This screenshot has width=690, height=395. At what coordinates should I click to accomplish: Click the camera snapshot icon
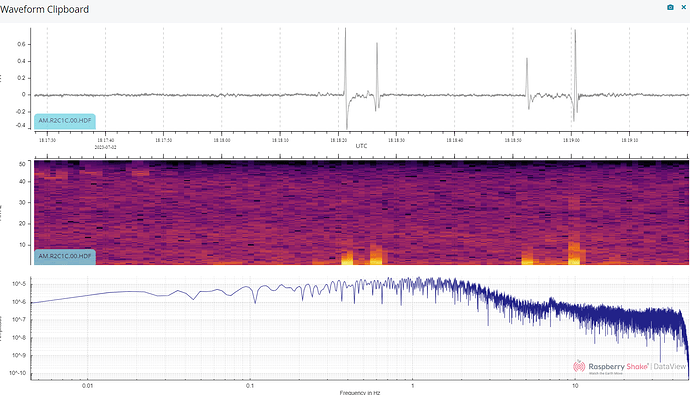[670, 7]
